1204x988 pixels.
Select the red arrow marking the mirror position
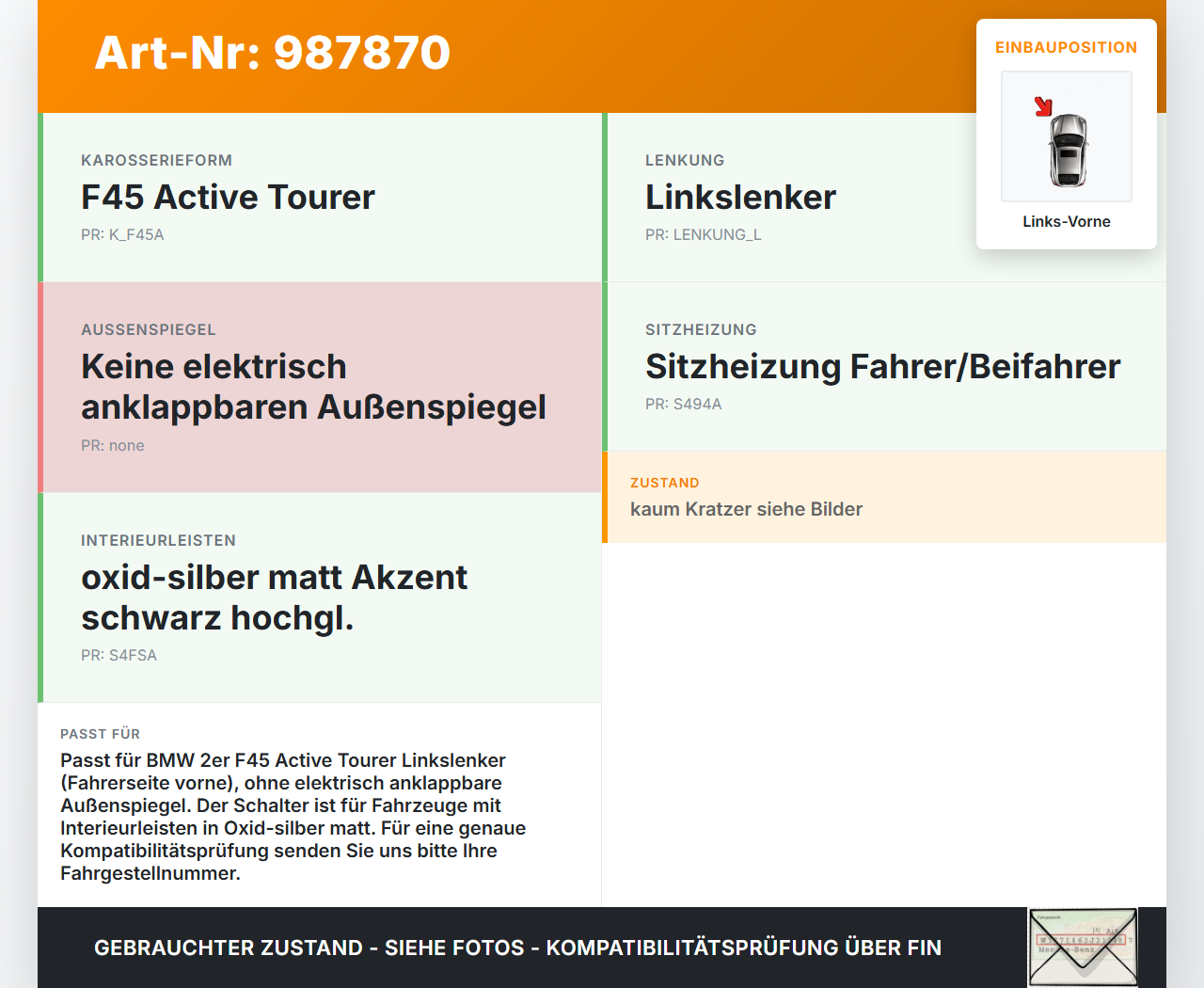(1043, 106)
